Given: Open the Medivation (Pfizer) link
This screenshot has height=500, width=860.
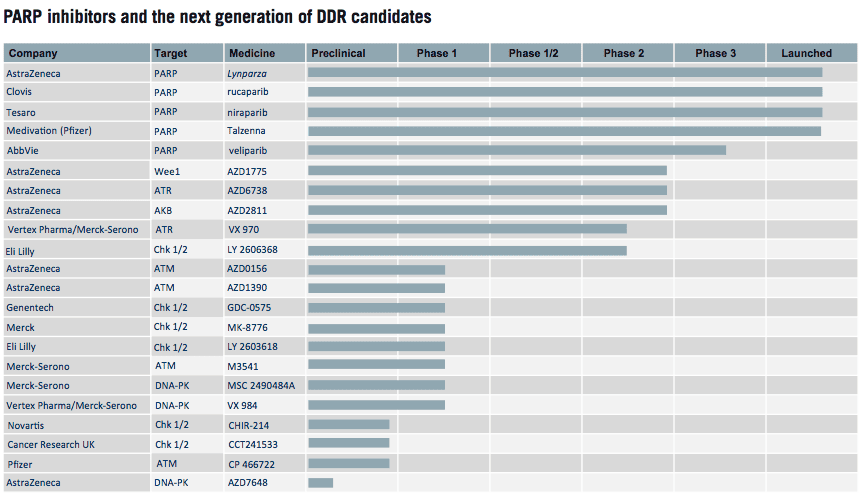Looking at the screenshot, I should tap(46, 131).
